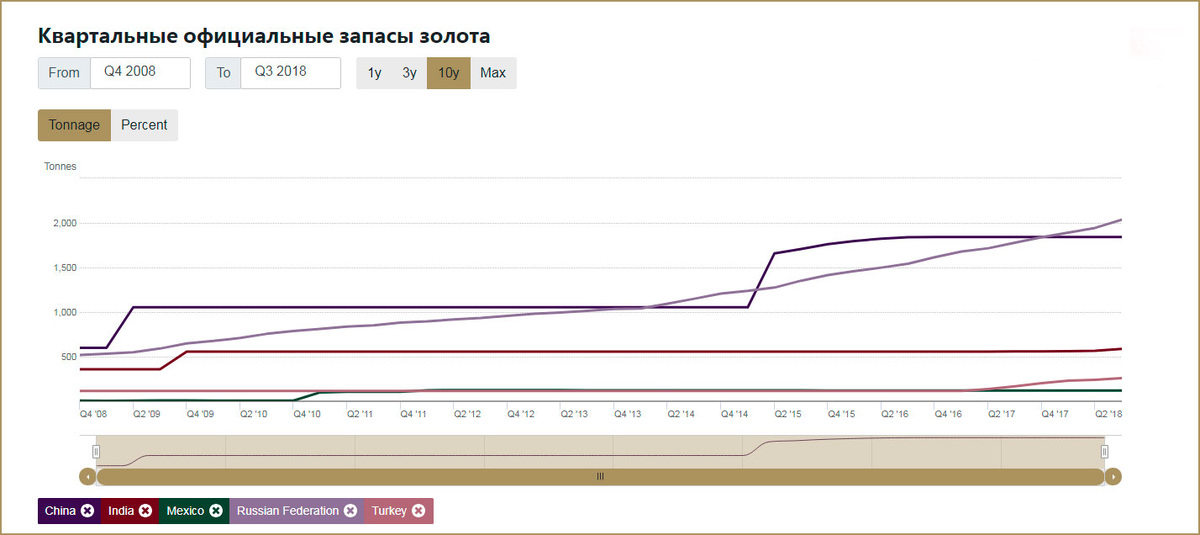The image size is (1200, 535).
Task: Click the To label
Action: click(223, 73)
